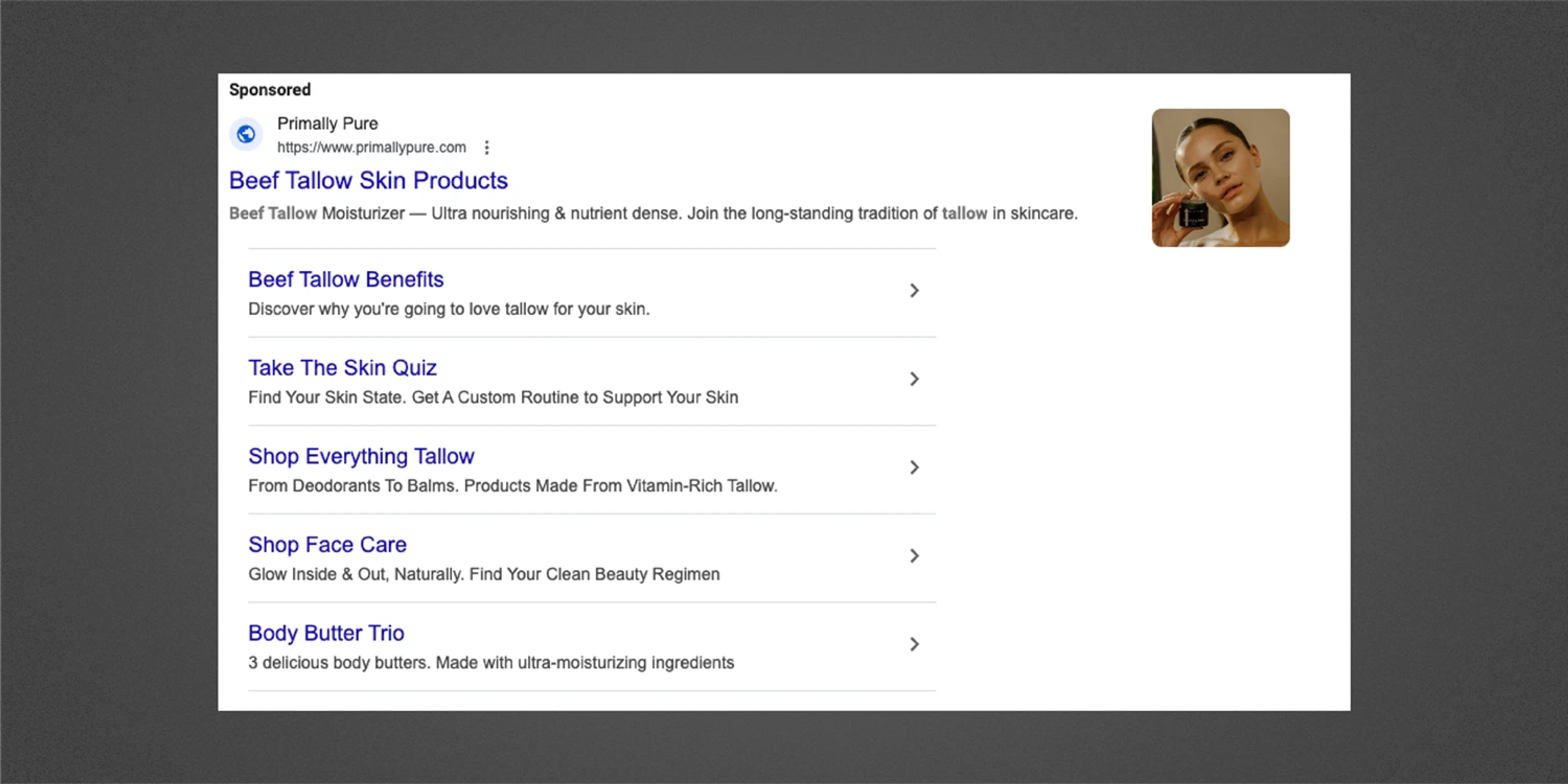Click arrow next to Body Butter Trio

914,644
